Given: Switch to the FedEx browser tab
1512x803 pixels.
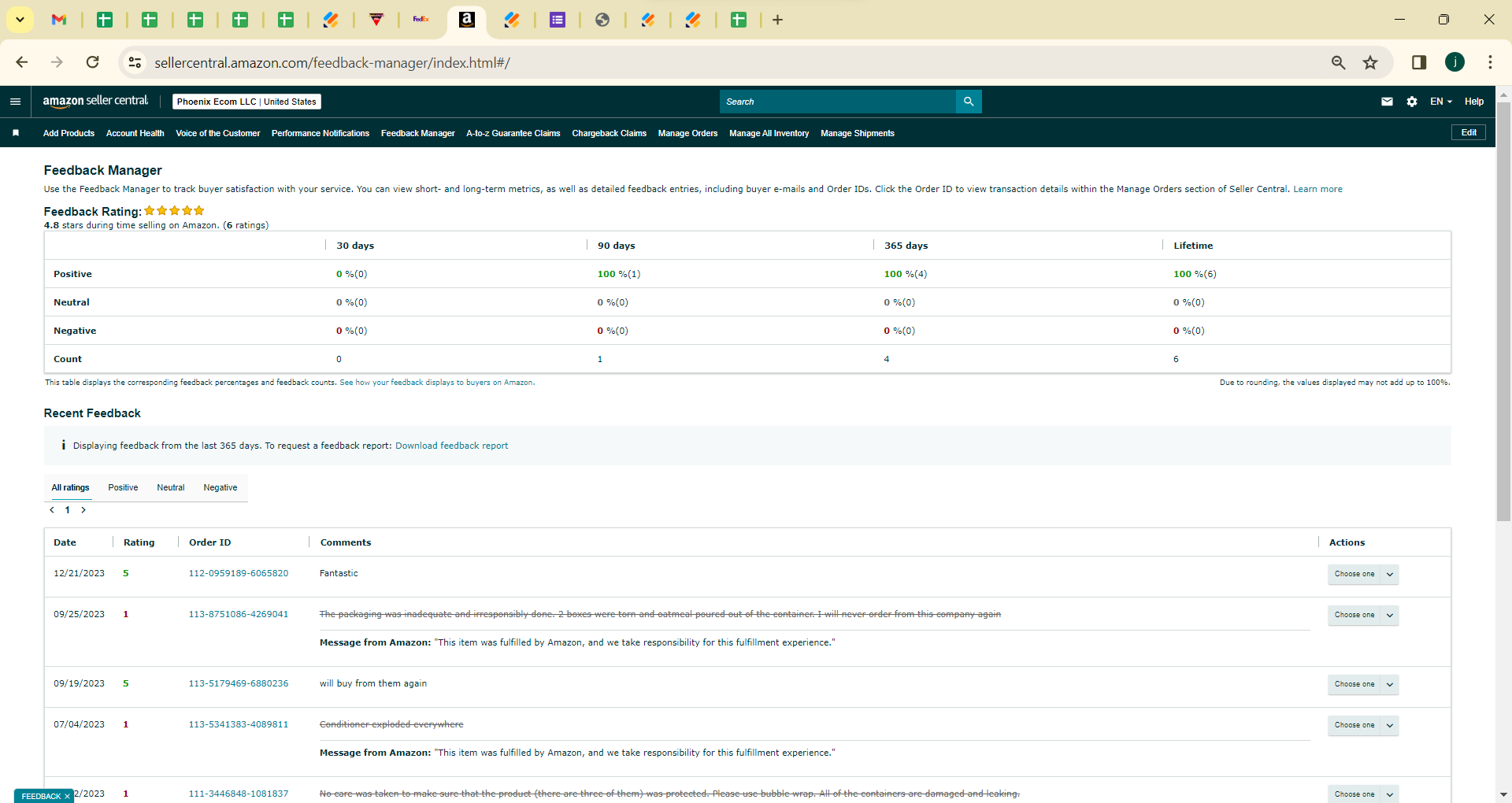Looking at the screenshot, I should pos(421,20).
